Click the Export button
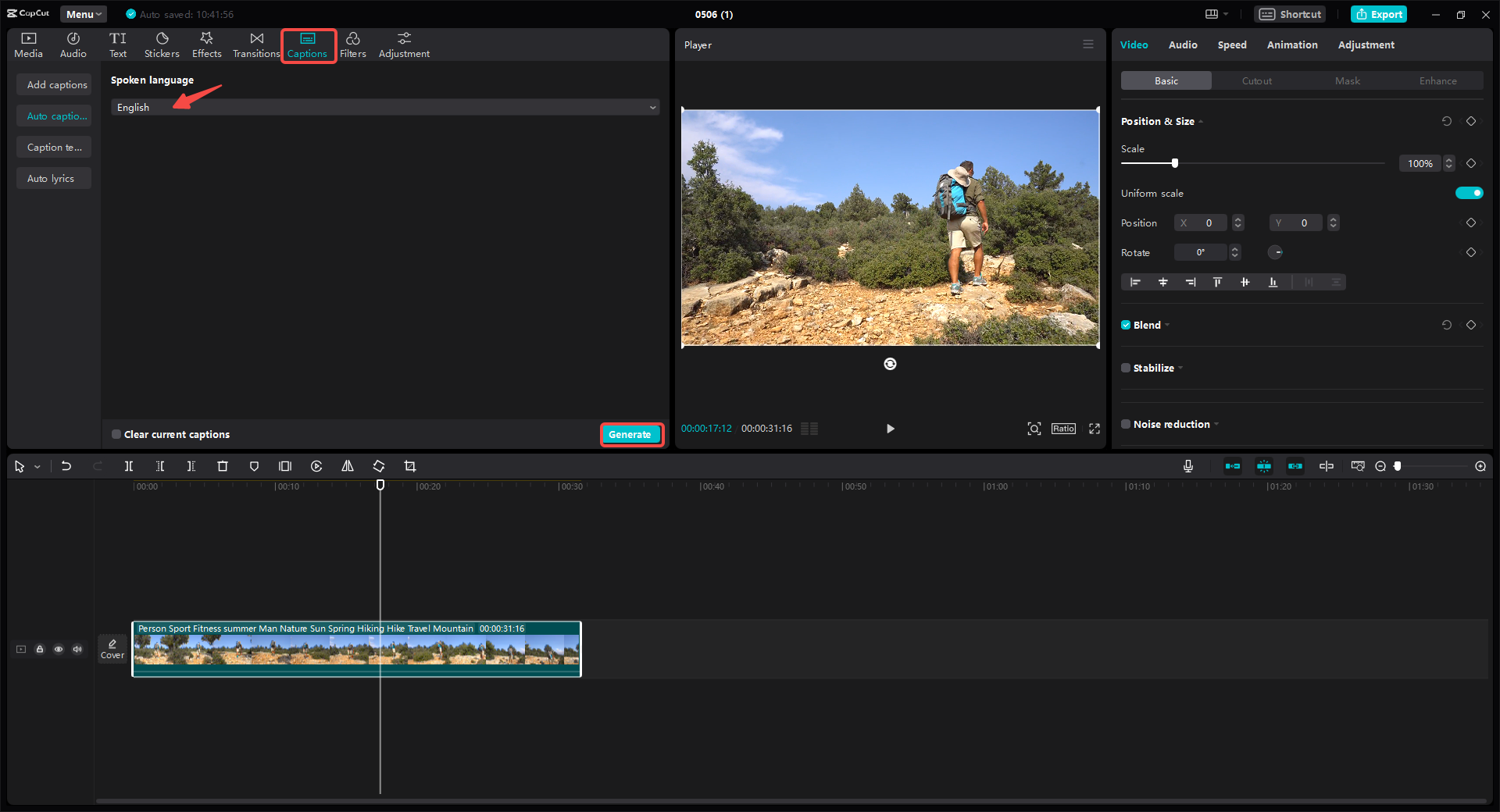The image size is (1500, 812). [1378, 14]
